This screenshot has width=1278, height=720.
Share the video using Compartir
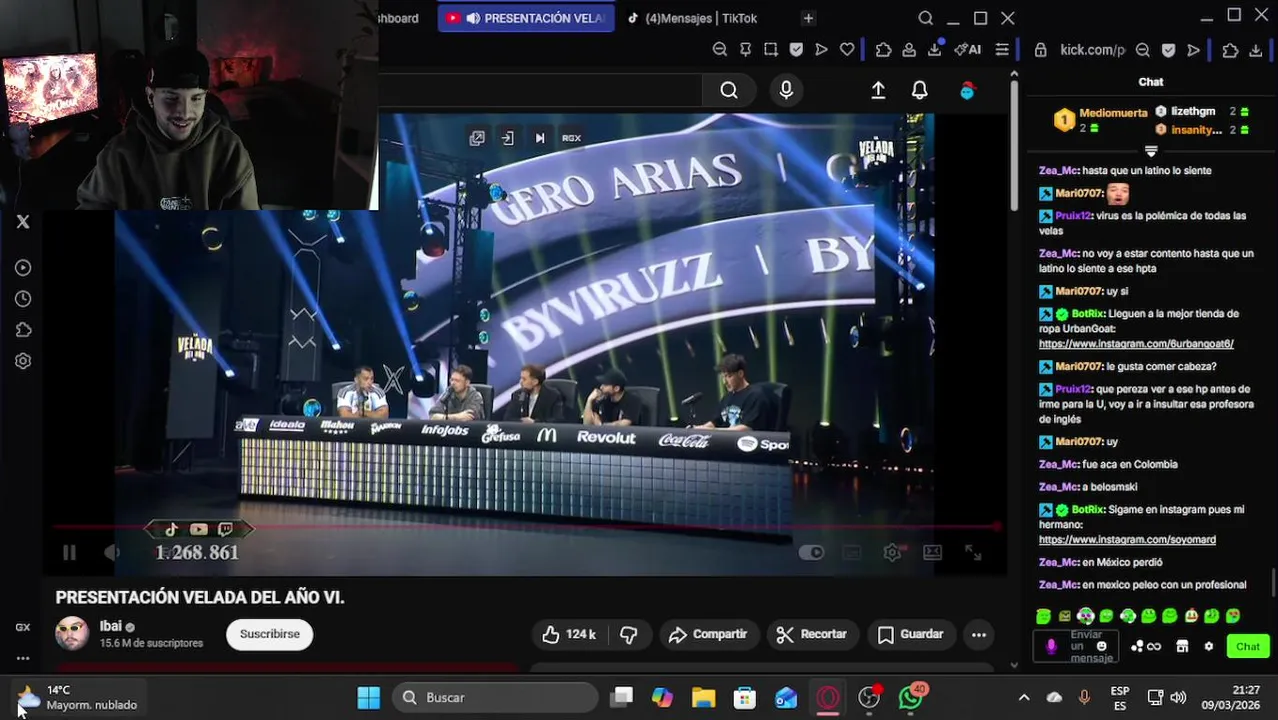click(707, 634)
